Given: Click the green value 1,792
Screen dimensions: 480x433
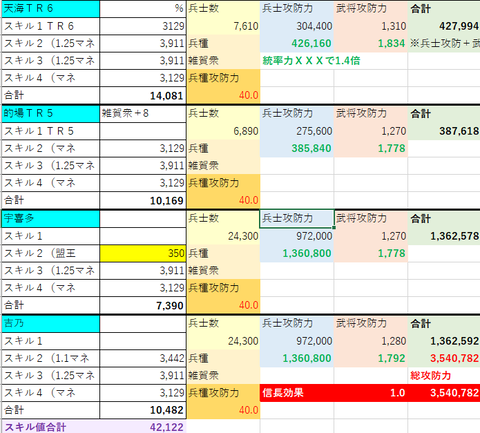Looking at the screenshot, I should coord(370,358).
